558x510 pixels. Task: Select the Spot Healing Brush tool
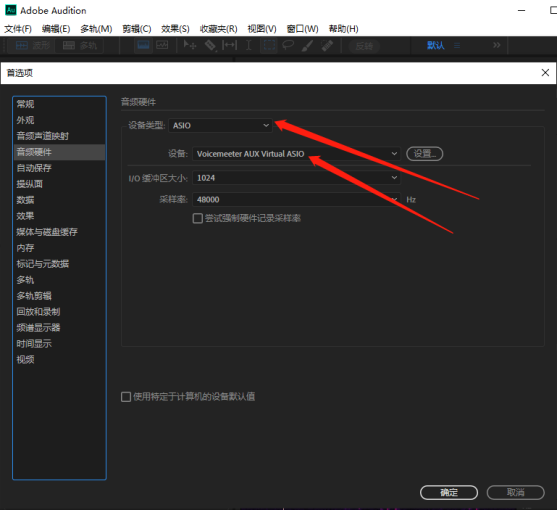(x=327, y=46)
